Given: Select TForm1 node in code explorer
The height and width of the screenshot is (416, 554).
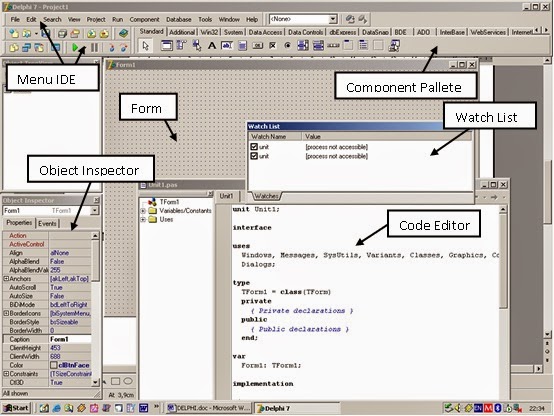Looking at the screenshot, I should 169,202.
